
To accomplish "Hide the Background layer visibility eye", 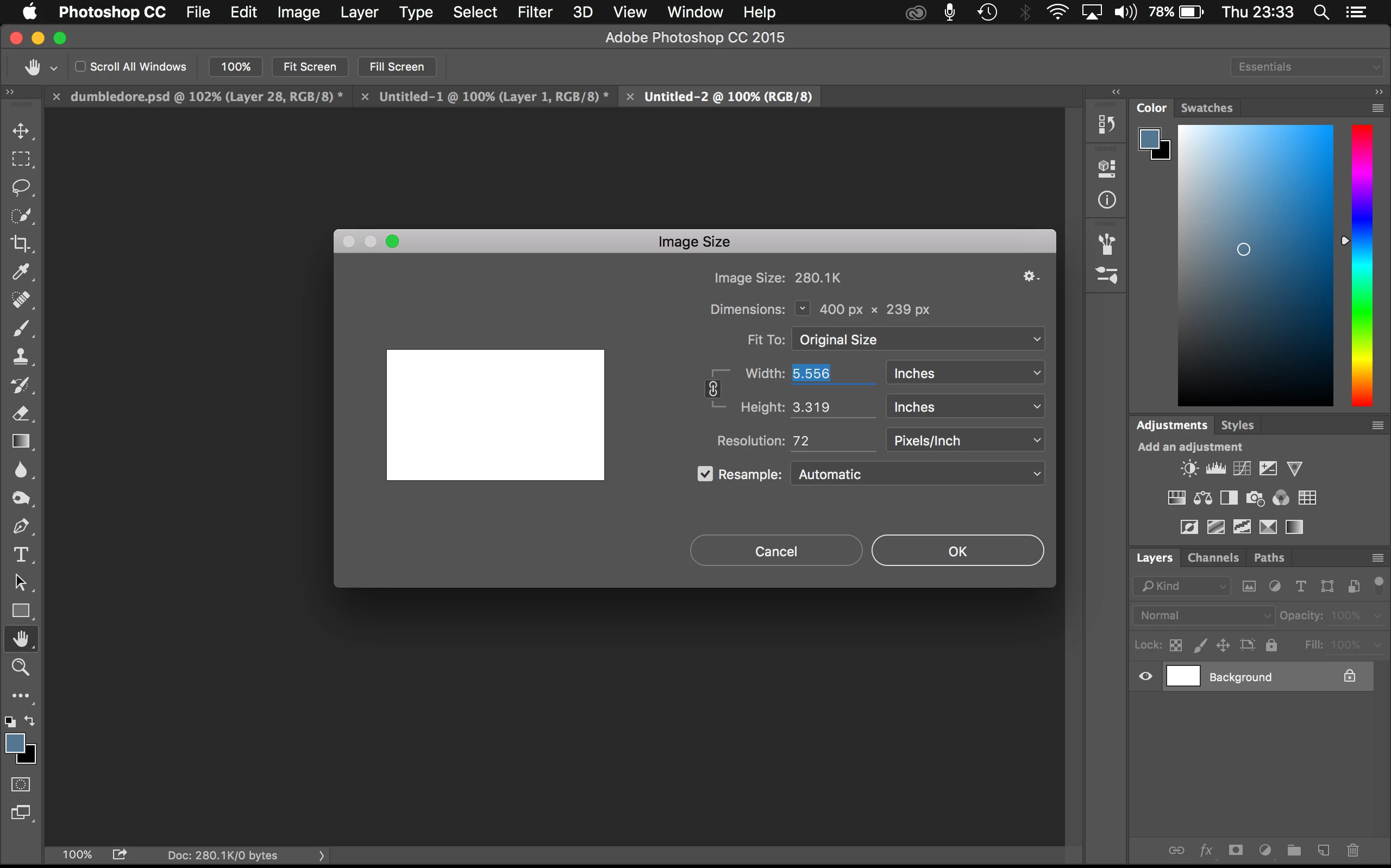I will pos(1145,676).
